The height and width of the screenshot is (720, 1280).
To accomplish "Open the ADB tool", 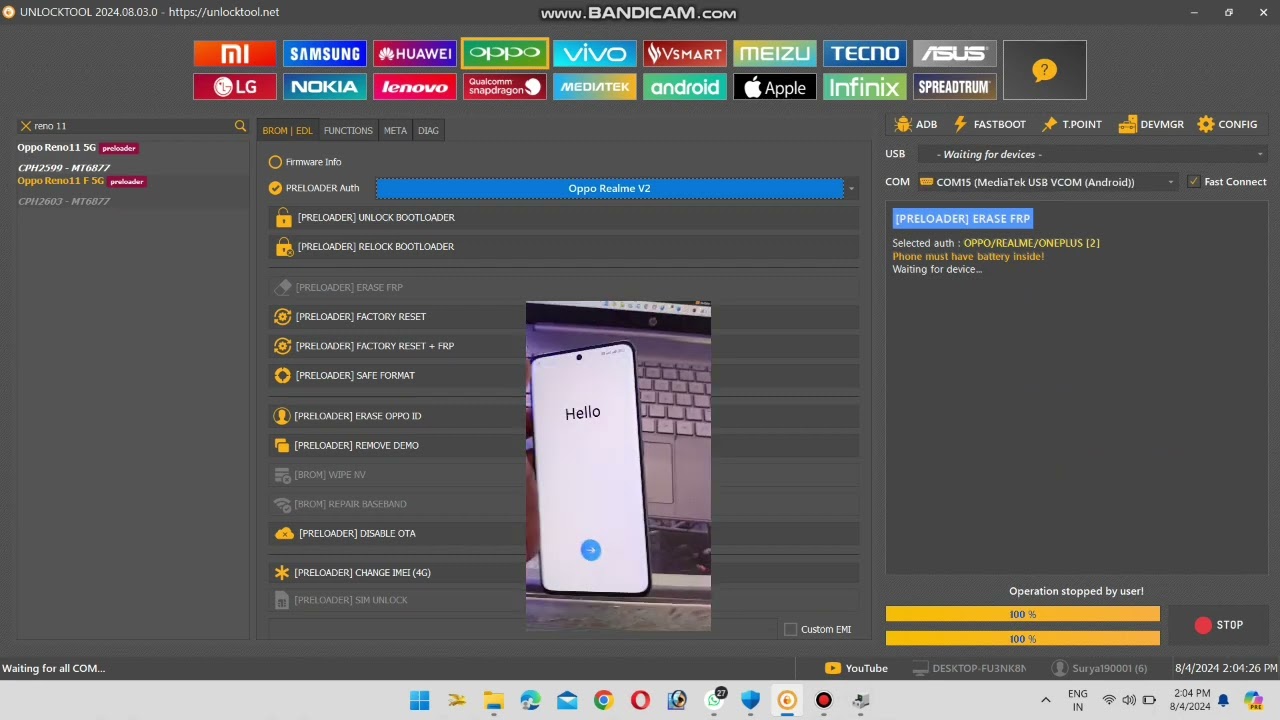I will point(916,124).
